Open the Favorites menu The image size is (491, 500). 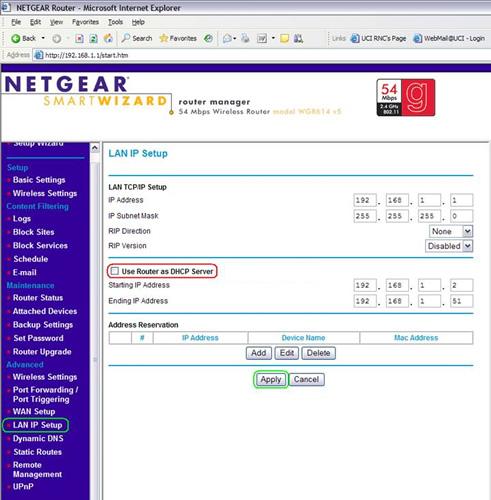click(85, 22)
